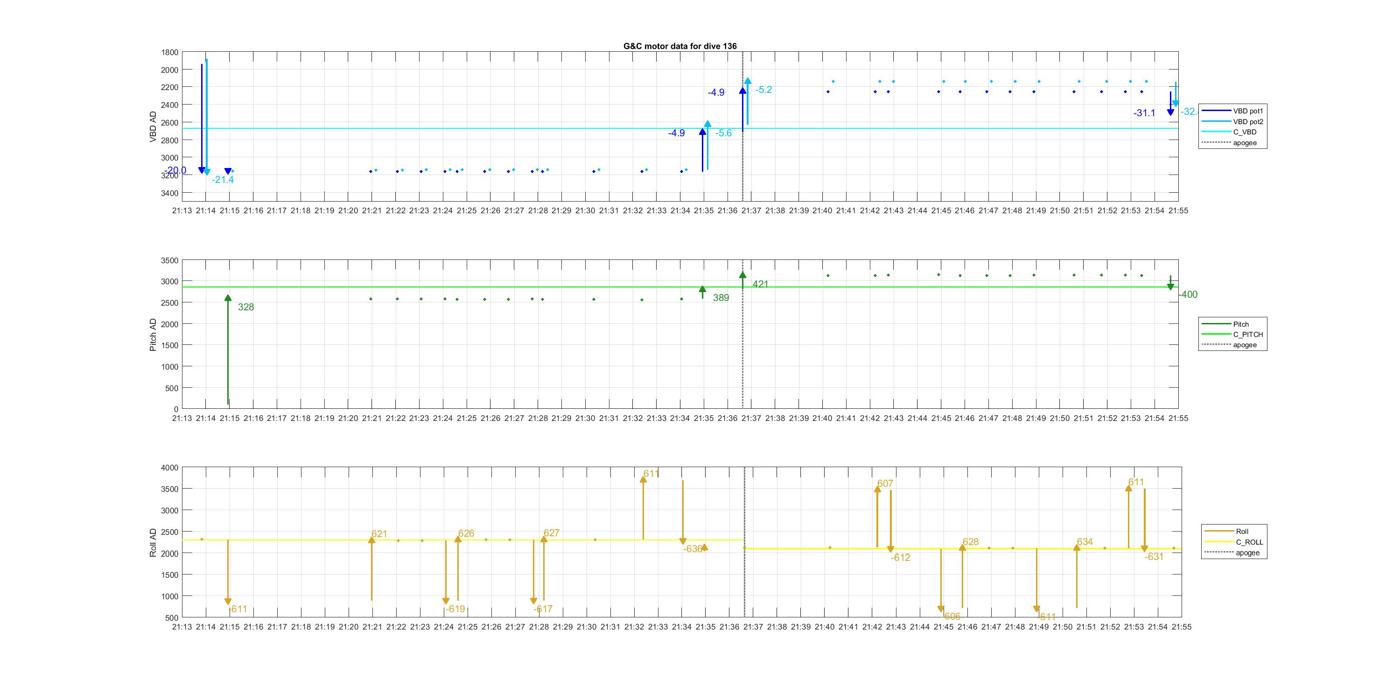
Task: Click the "328" pitch data label
Action: click(x=246, y=307)
